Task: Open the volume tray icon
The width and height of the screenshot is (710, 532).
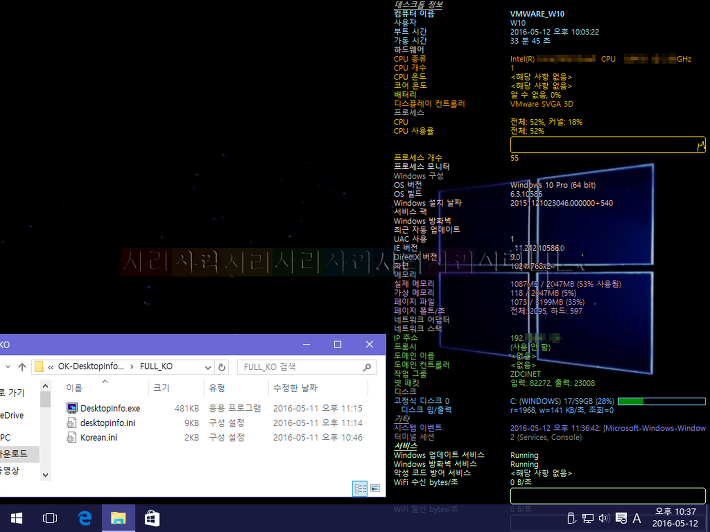Action: tap(604, 518)
